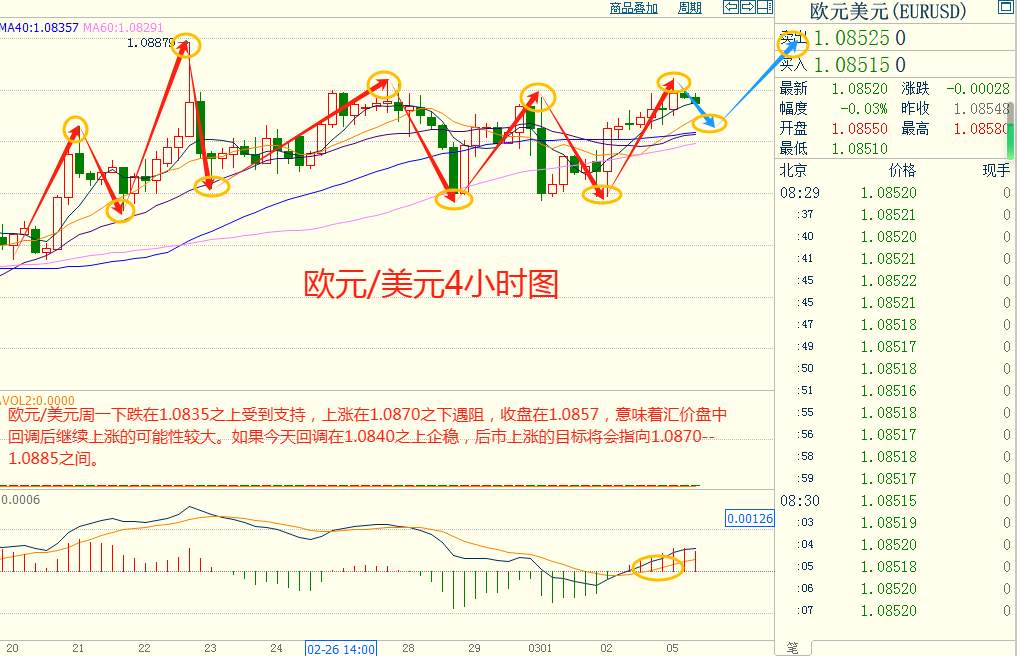
Task: Click the 涨跌 value -0.00028
Action: pos(978,88)
